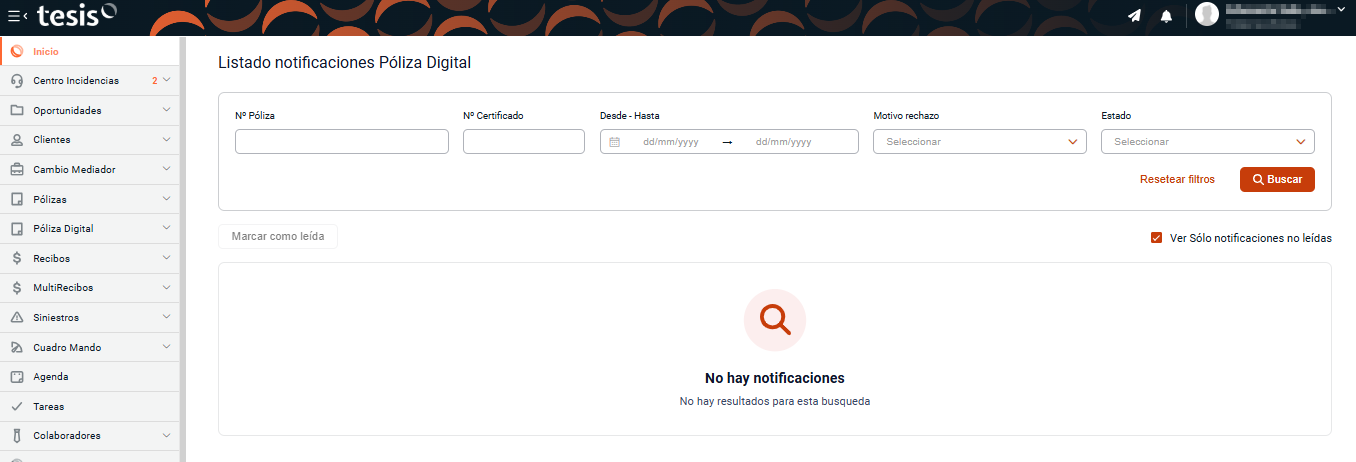1356x462 pixels.
Task: Expand Oportunidades chevron
Action: [x=167, y=110]
